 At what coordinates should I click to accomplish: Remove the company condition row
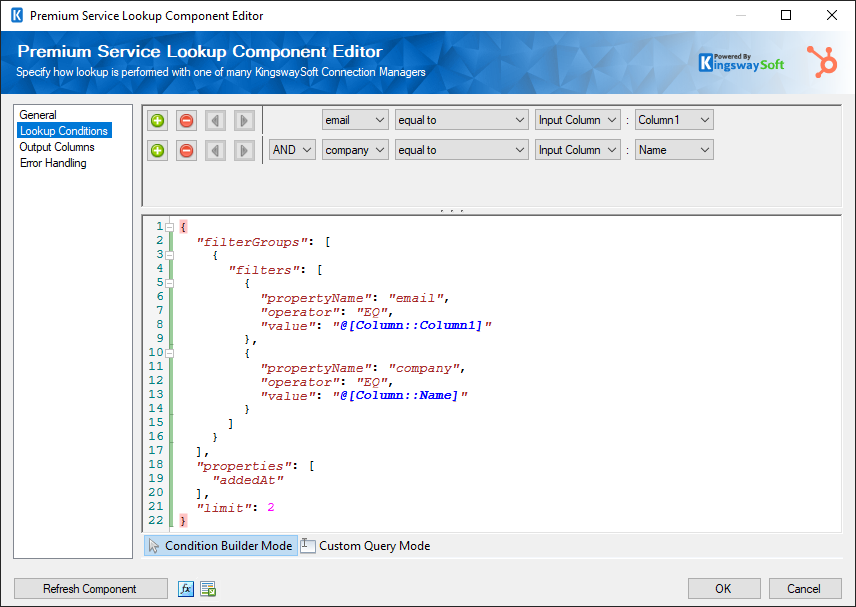(x=186, y=150)
